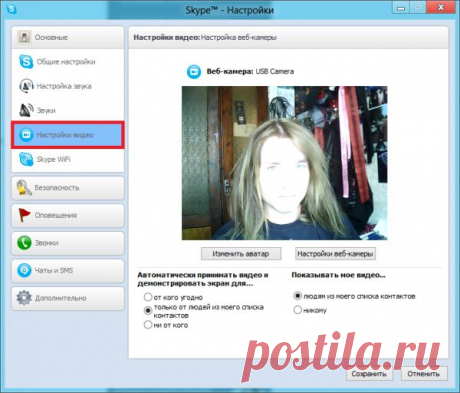Screen dimensions: 460x393
Task: Expand the Безопасность section
Action: pos(68,188)
